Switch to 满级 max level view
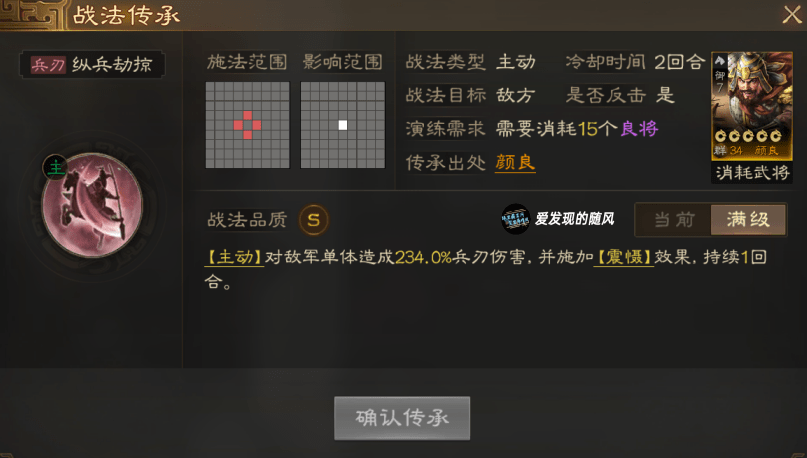807x458 pixels. (x=748, y=220)
